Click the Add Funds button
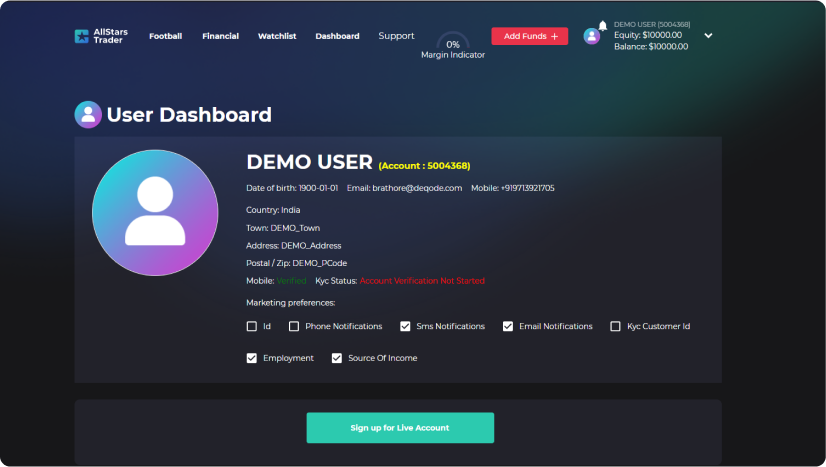The height and width of the screenshot is (467, 826). point(529,36)
